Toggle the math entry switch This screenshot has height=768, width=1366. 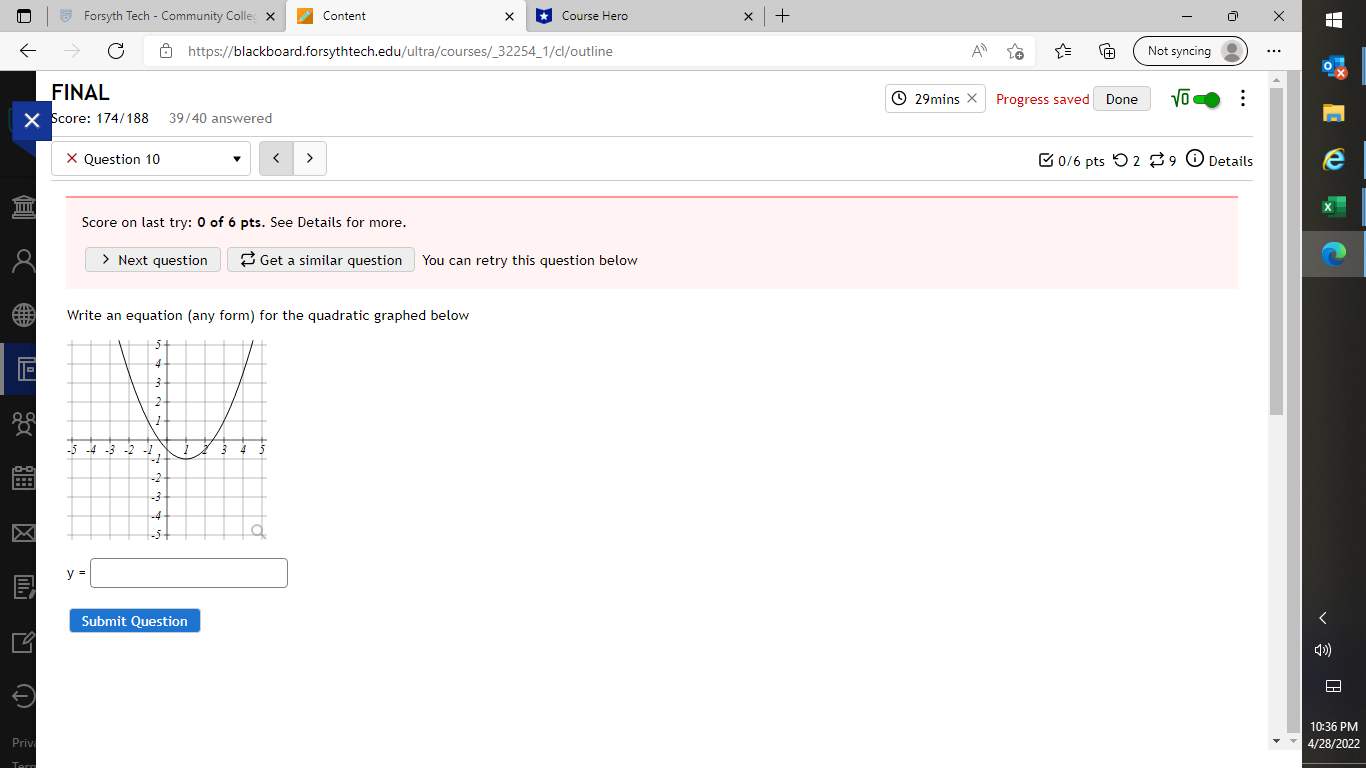(1207, 99)
